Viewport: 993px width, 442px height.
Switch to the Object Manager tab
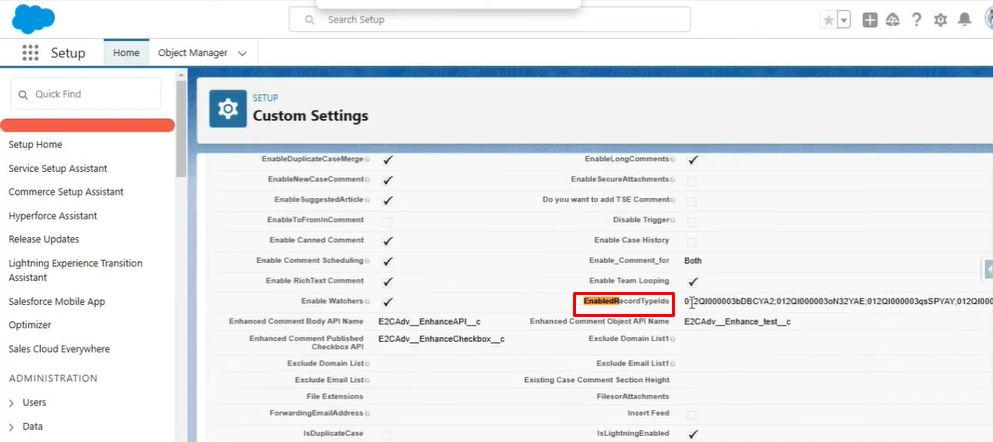(x=193, y=53)
